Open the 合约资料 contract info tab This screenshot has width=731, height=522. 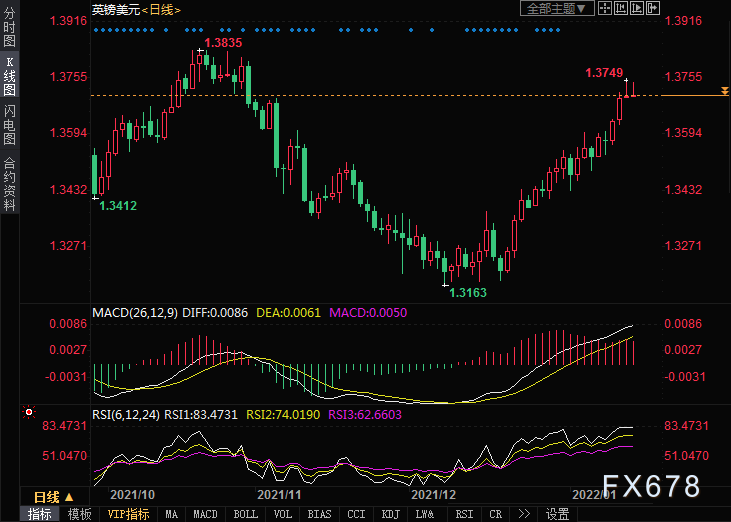[x=10, y=183]
